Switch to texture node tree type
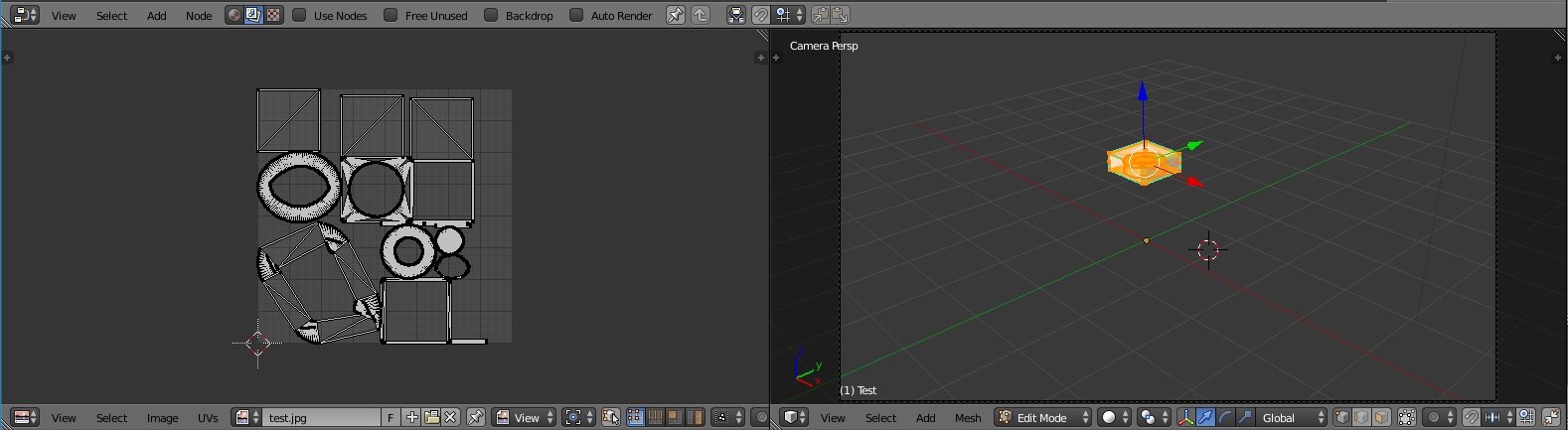The image size is (1568, 430). [x=273, y=15]
